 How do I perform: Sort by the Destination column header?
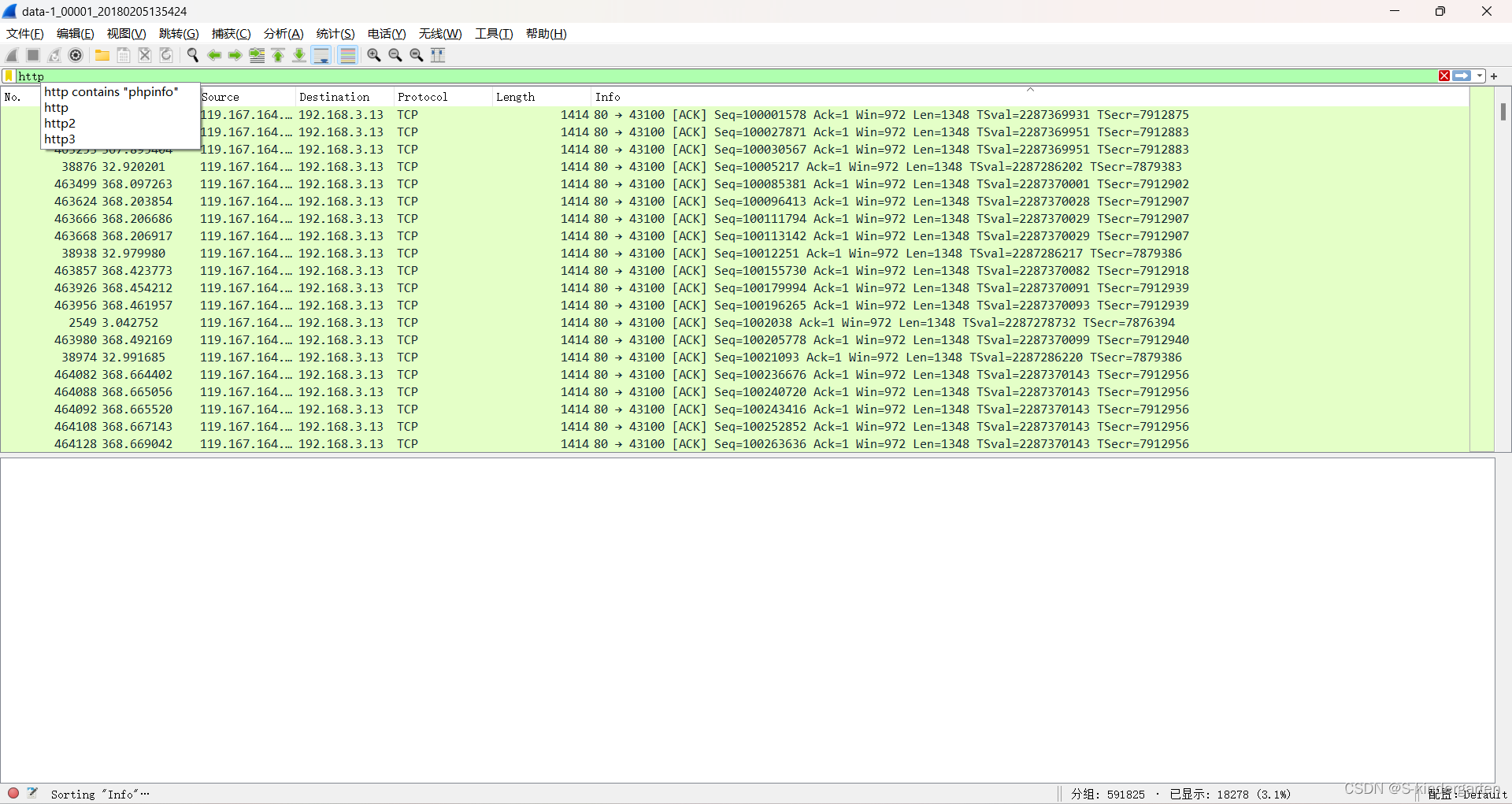(344, 97)
